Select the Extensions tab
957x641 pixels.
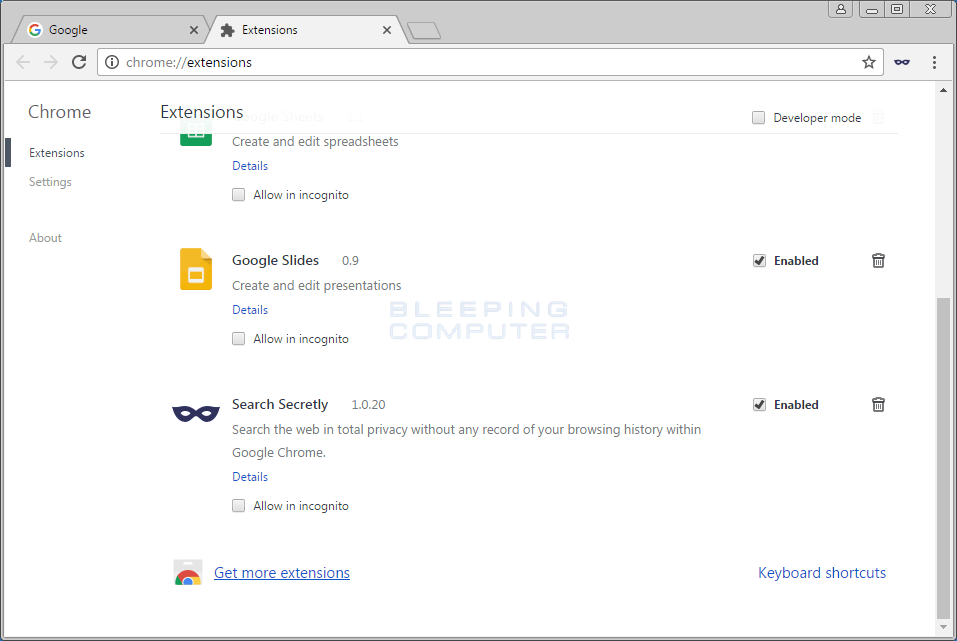click(x=305, y=30)
